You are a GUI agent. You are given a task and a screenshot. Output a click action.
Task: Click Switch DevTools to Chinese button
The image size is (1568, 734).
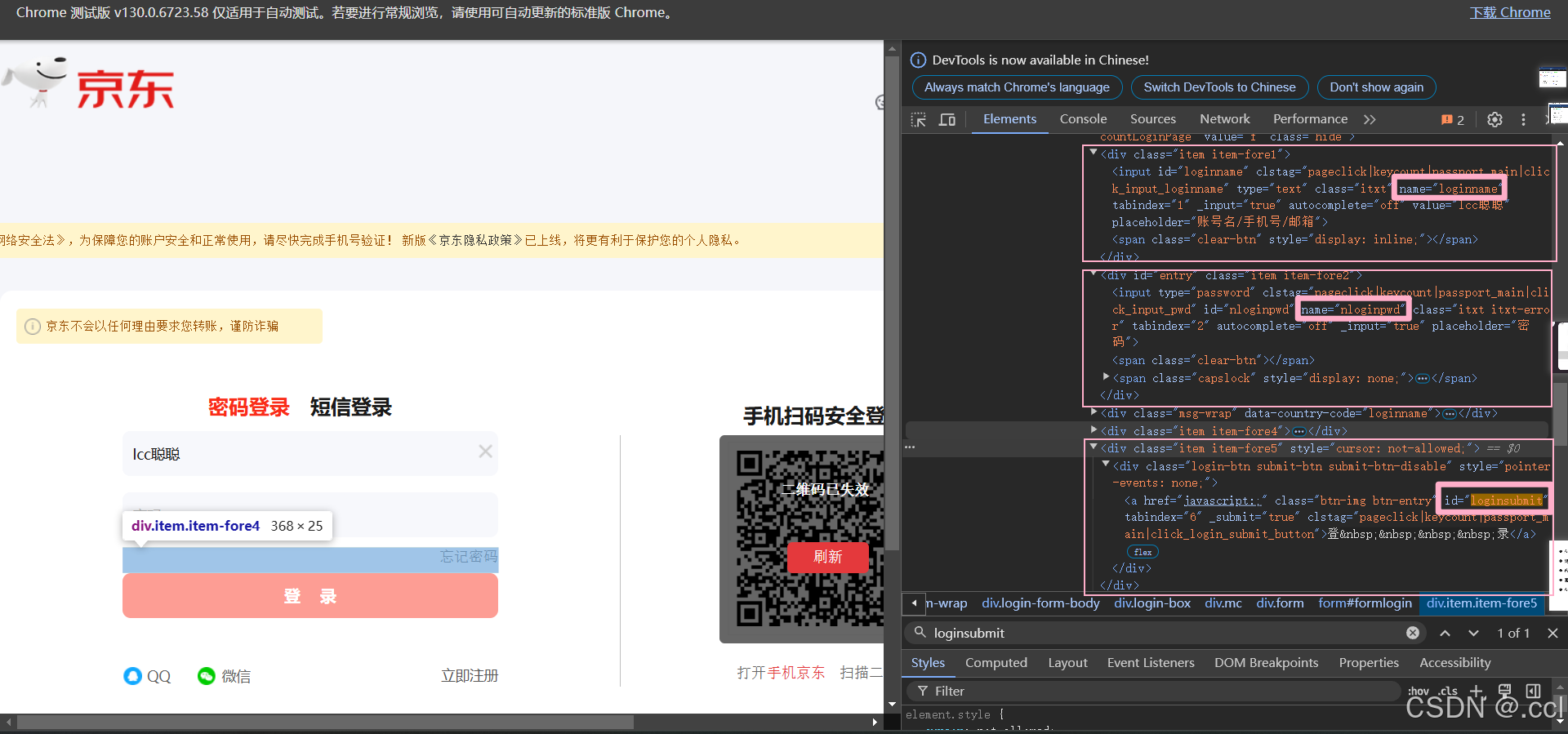pyautogui.click(x=1219, y=87)
